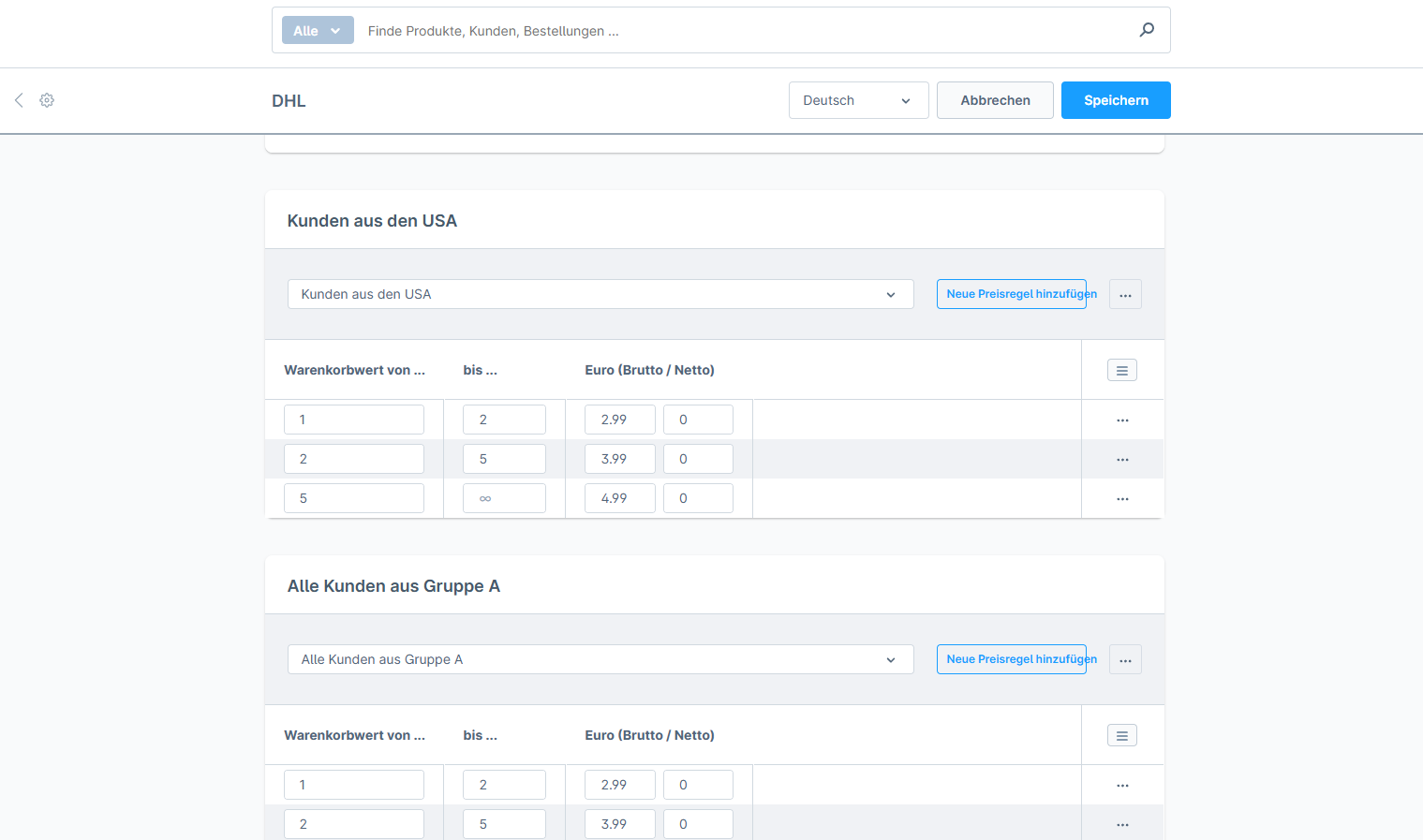Open column list menu in USA table
The image size is (1423, 840).
click(1121, 370)
